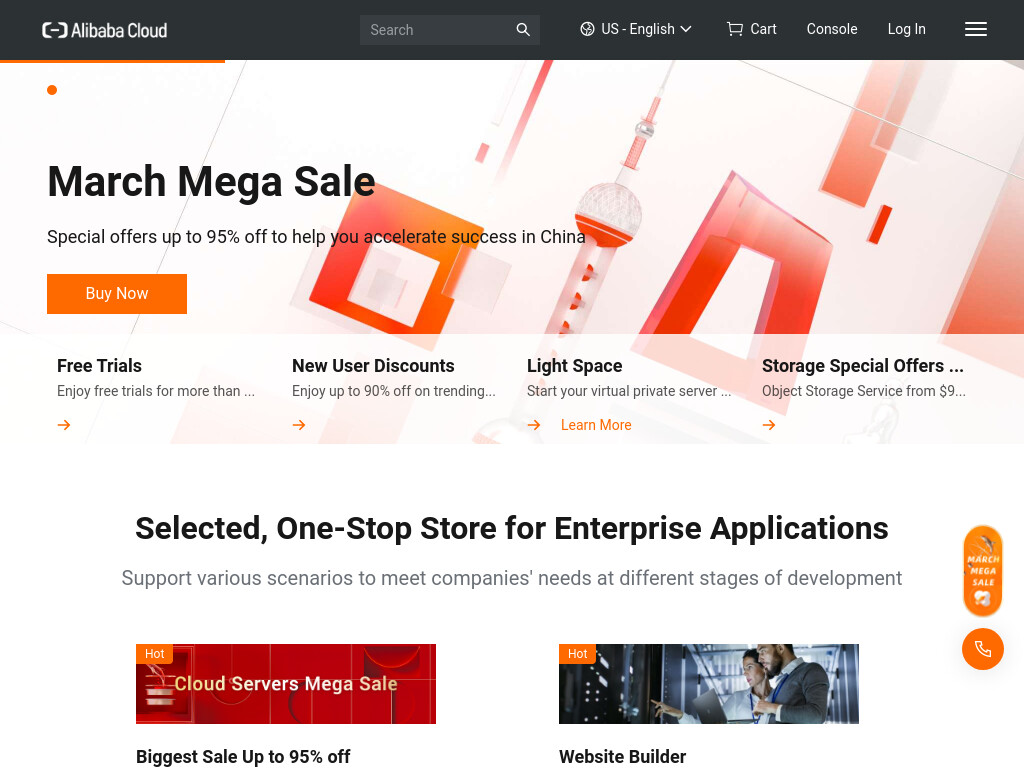Viewport: 1024px width, 768px height.
Task: Click inside the Search input field
Action: [438, 30]
